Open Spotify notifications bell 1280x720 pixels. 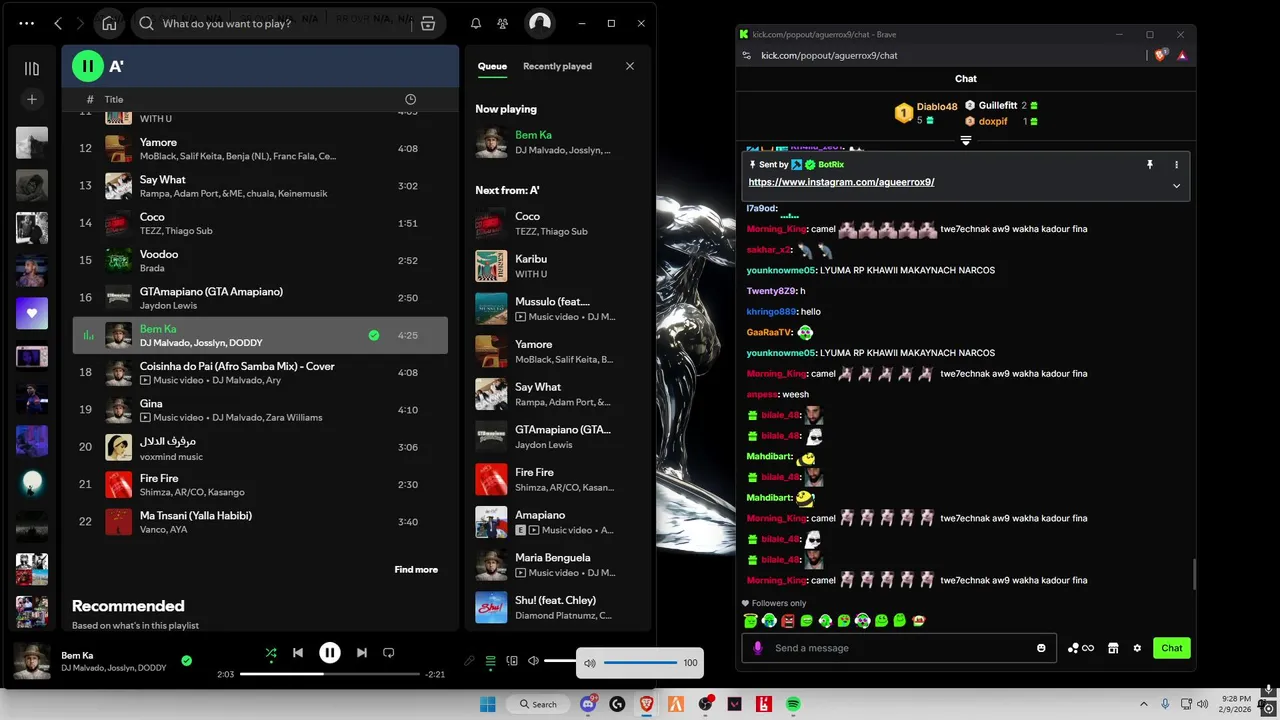tap(476, 23)
